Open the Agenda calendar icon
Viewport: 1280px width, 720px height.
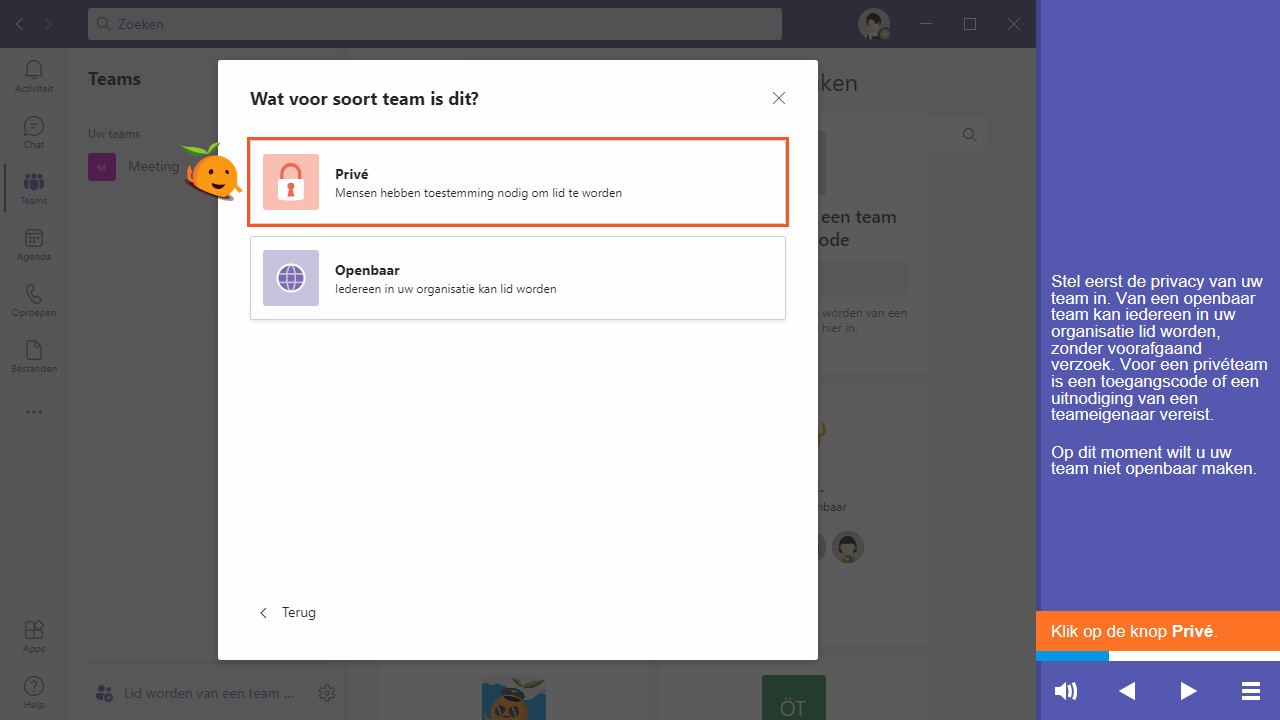tap(34, 244)
